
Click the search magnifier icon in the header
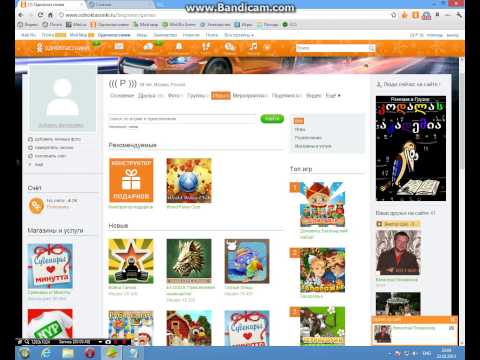click(x=371, y=48)
